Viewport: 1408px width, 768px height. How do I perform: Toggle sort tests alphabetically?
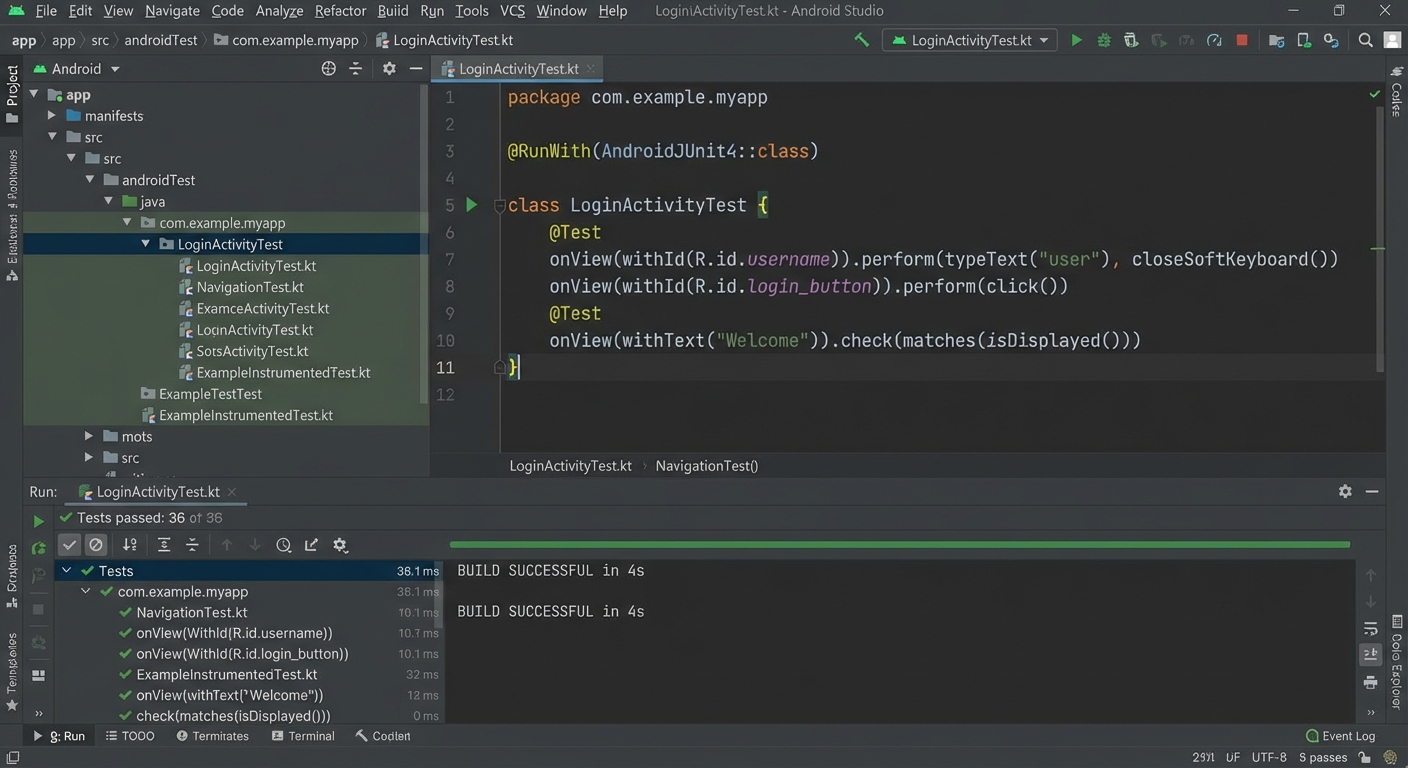tap(129, 544)
